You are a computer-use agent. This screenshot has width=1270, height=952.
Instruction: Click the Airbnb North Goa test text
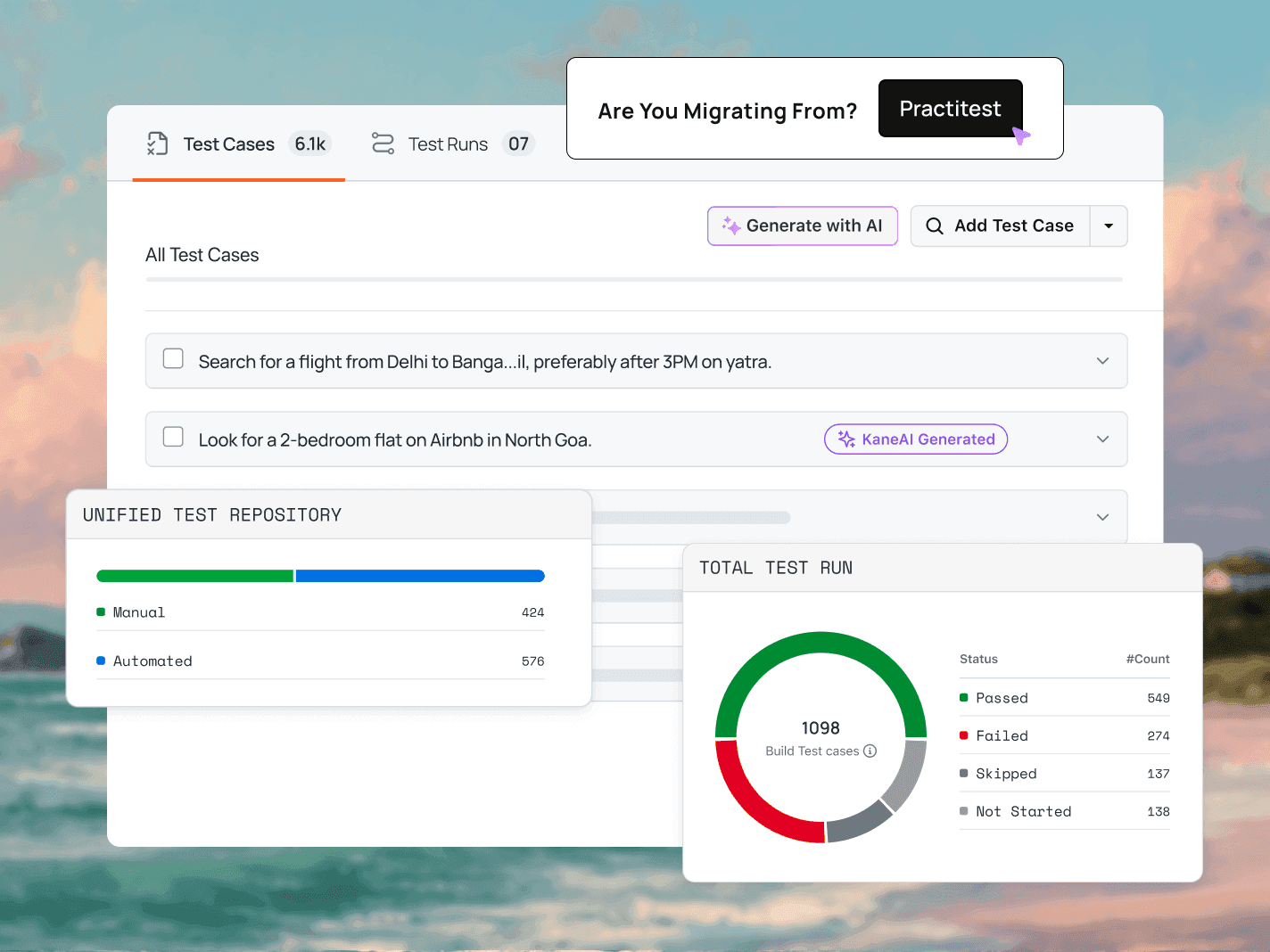tap(395, 440)
